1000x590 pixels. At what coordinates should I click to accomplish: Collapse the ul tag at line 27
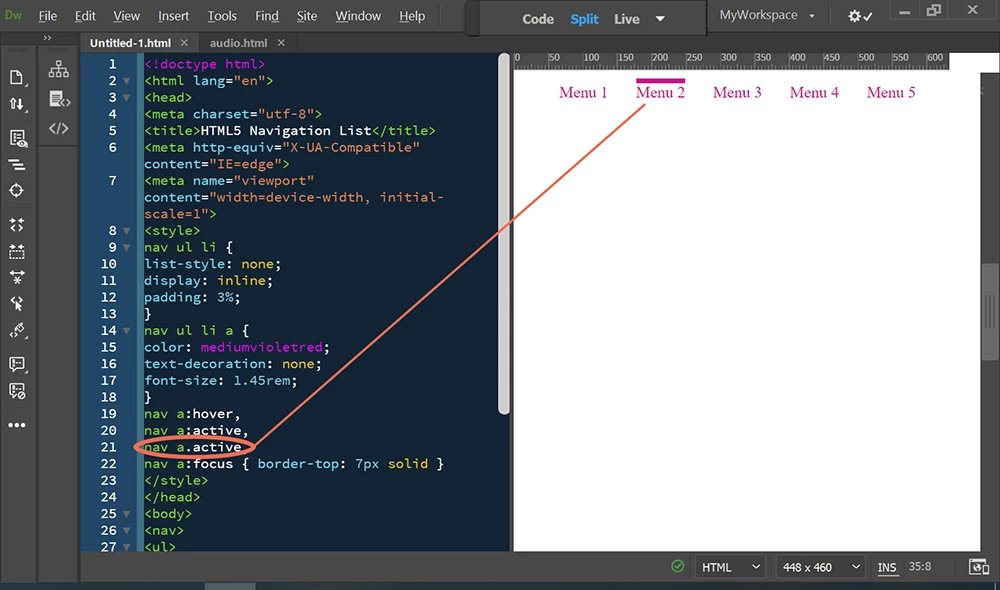[126, 547]
